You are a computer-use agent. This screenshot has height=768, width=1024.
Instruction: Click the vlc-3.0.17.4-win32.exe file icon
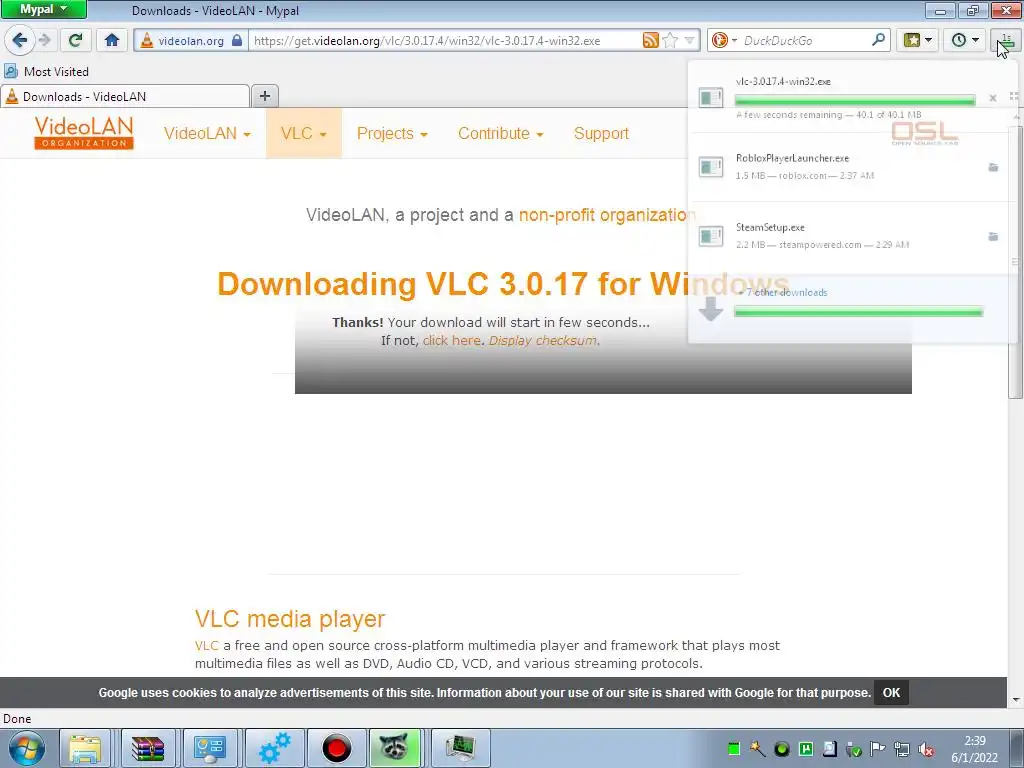(x=711, y=98)
